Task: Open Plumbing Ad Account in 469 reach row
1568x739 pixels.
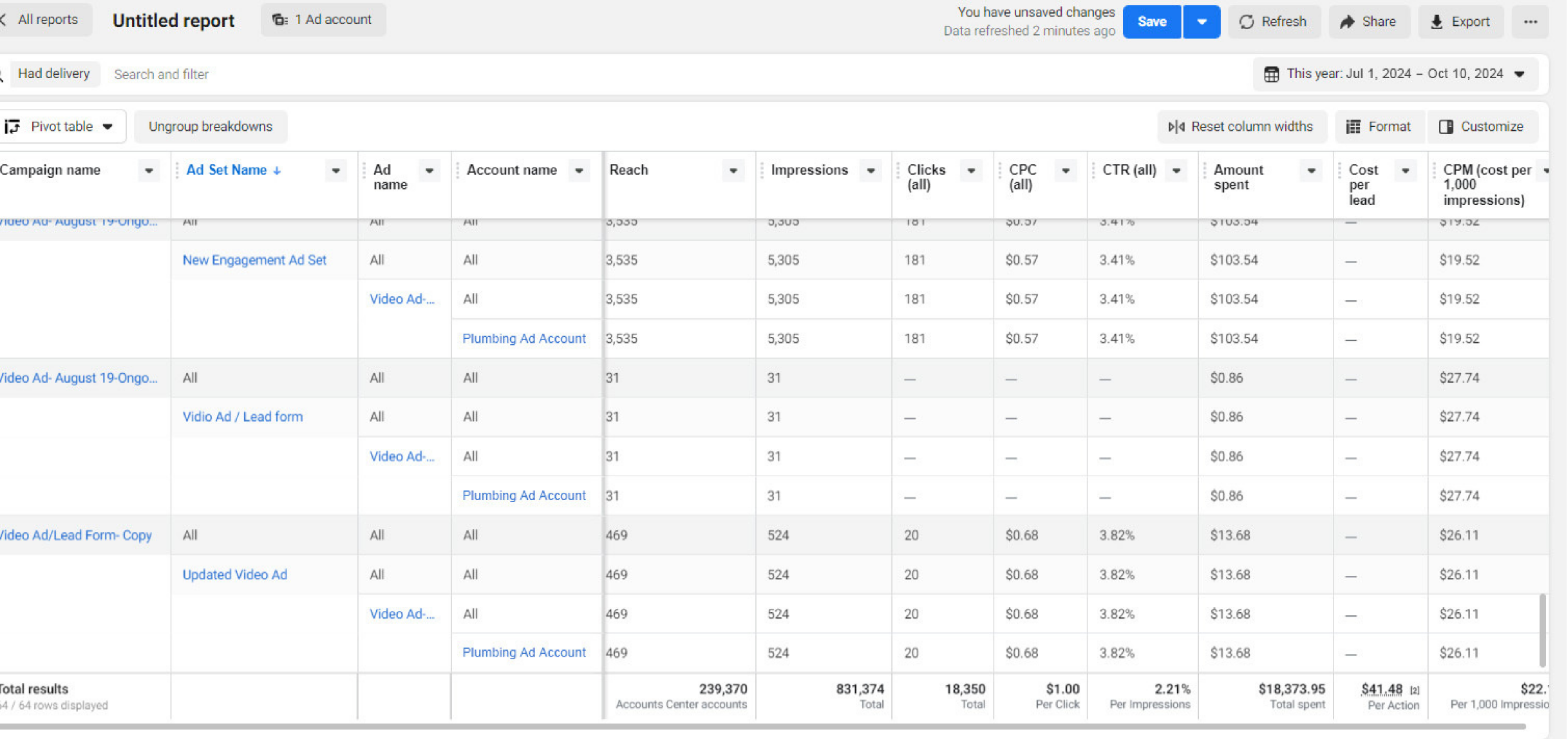Action: pos(523,653)
